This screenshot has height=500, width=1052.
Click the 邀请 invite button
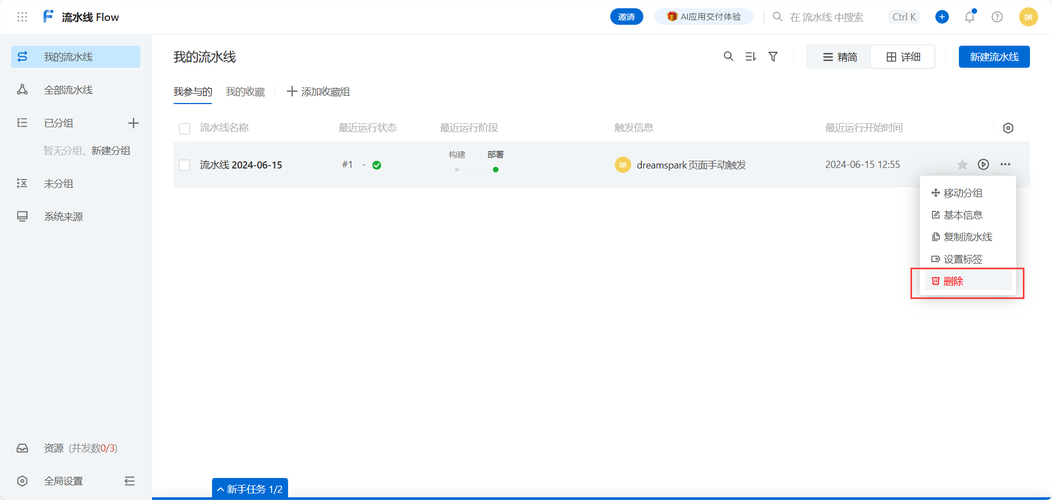pyautogui.click(x=627, y=17)
